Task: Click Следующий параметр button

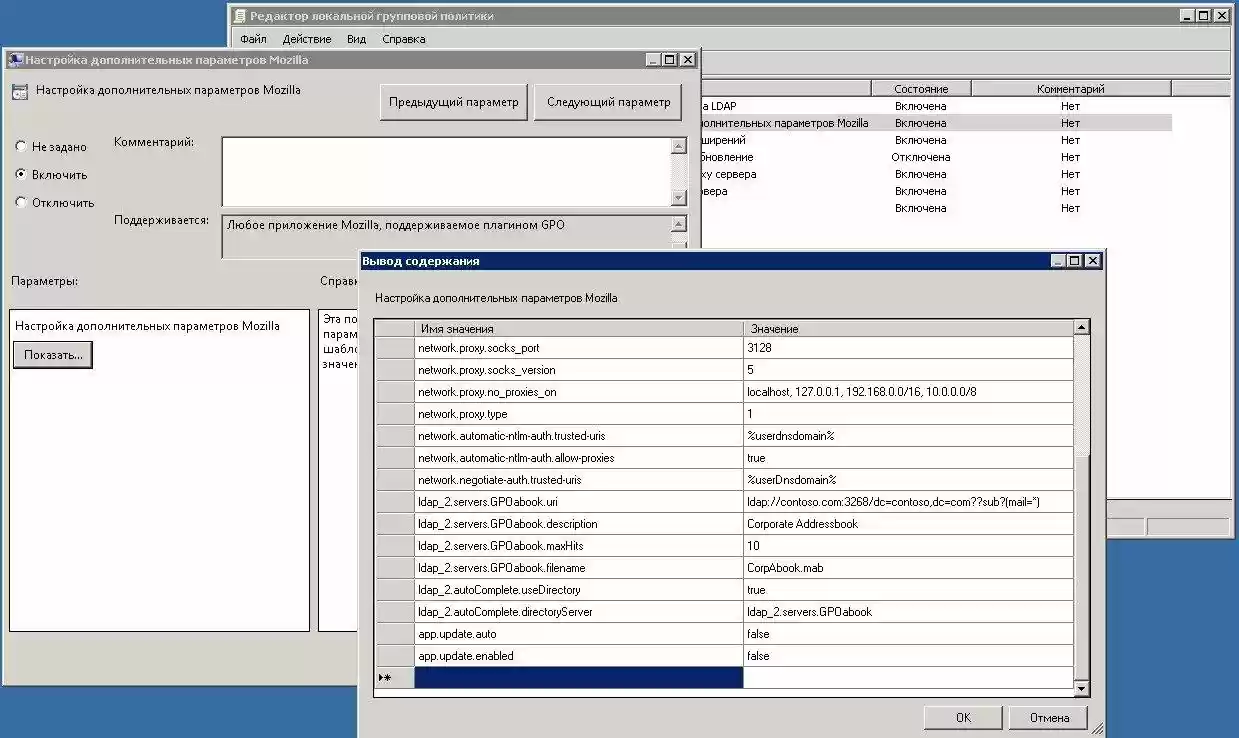Action: click(x=607, y=102)
